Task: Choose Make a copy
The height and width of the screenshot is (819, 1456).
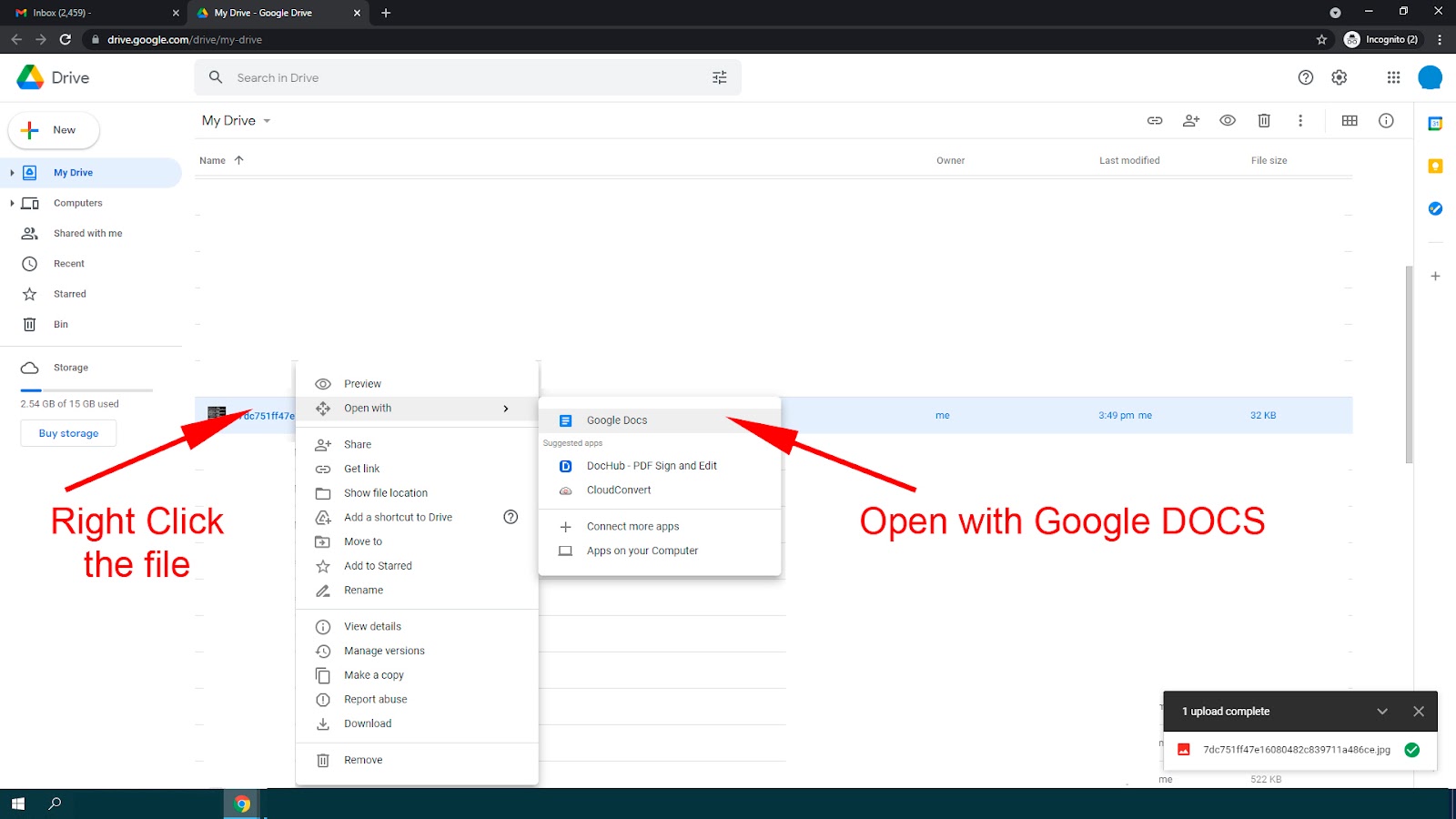Action: pos(417,675)
